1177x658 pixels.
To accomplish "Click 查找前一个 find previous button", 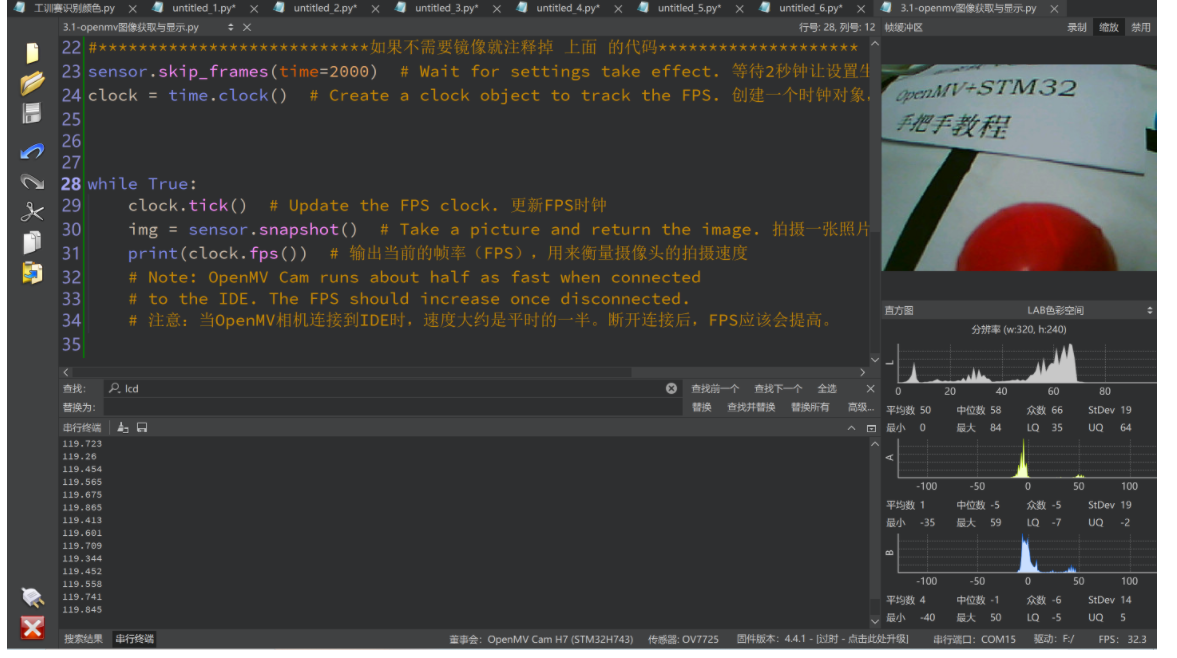I will 715,388.
